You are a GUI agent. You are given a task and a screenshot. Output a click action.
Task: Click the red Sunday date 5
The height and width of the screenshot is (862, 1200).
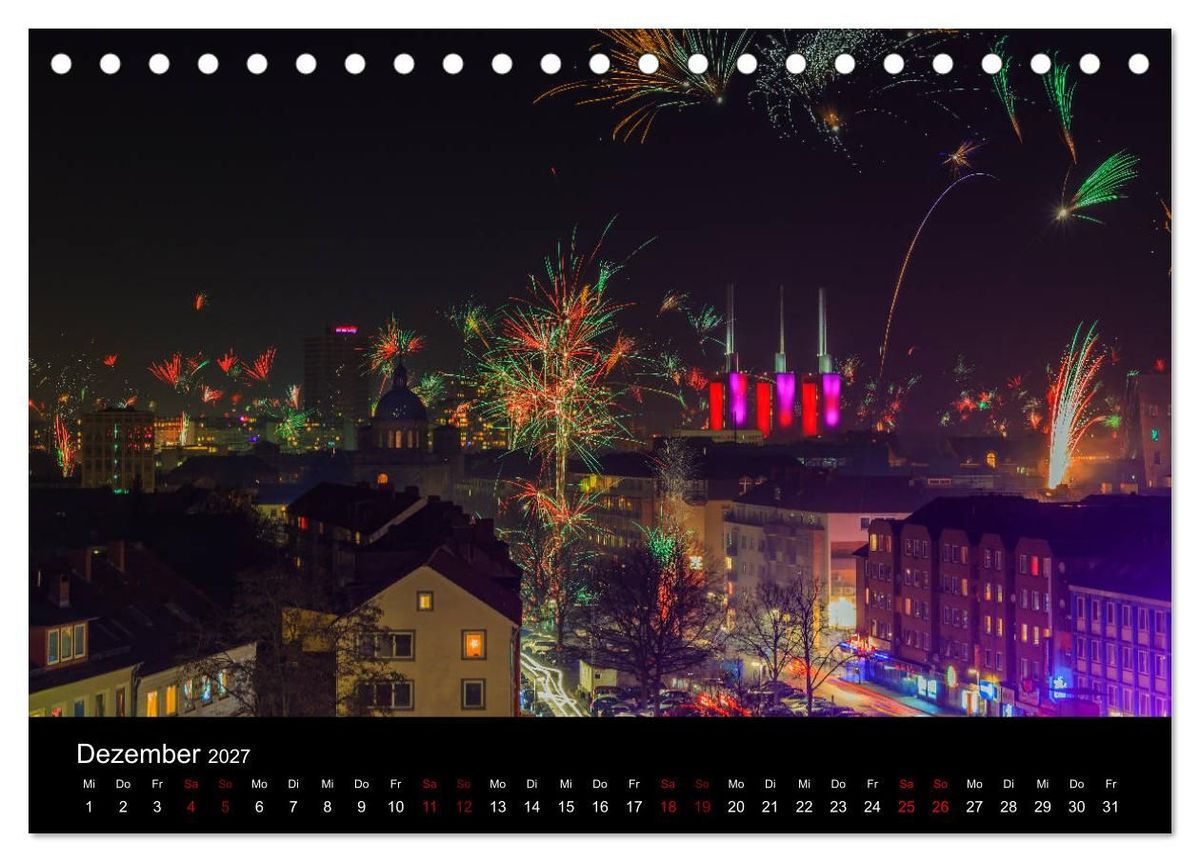pos(225,807)
